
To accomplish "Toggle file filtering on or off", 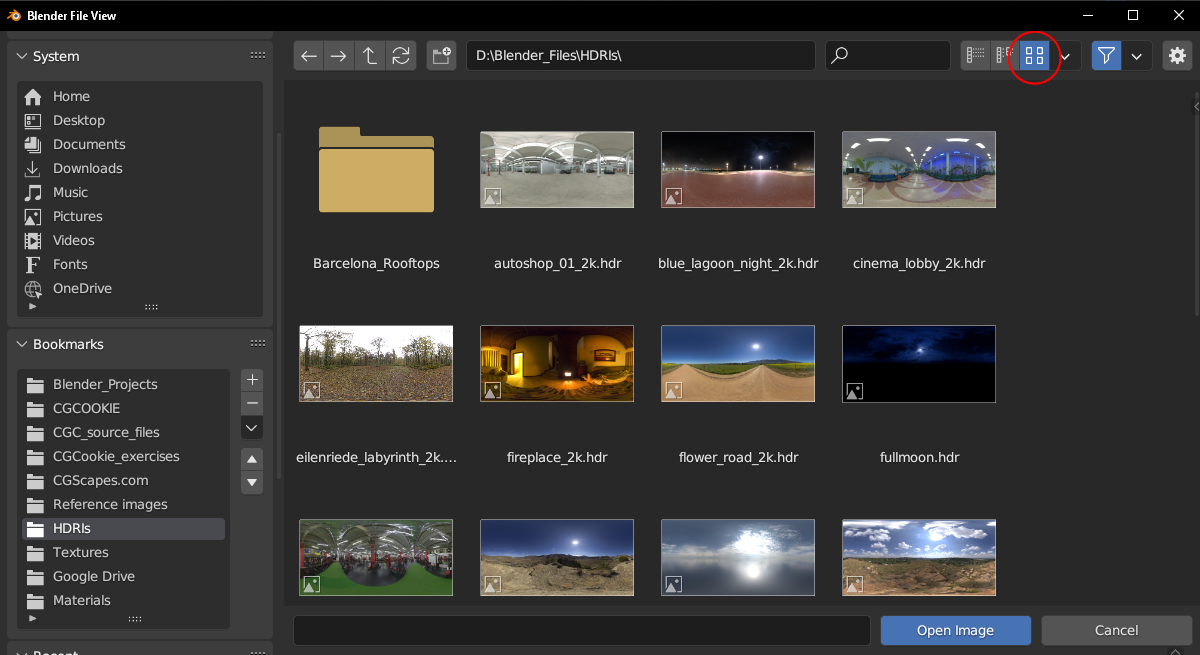I will [x=1106, y=56].
